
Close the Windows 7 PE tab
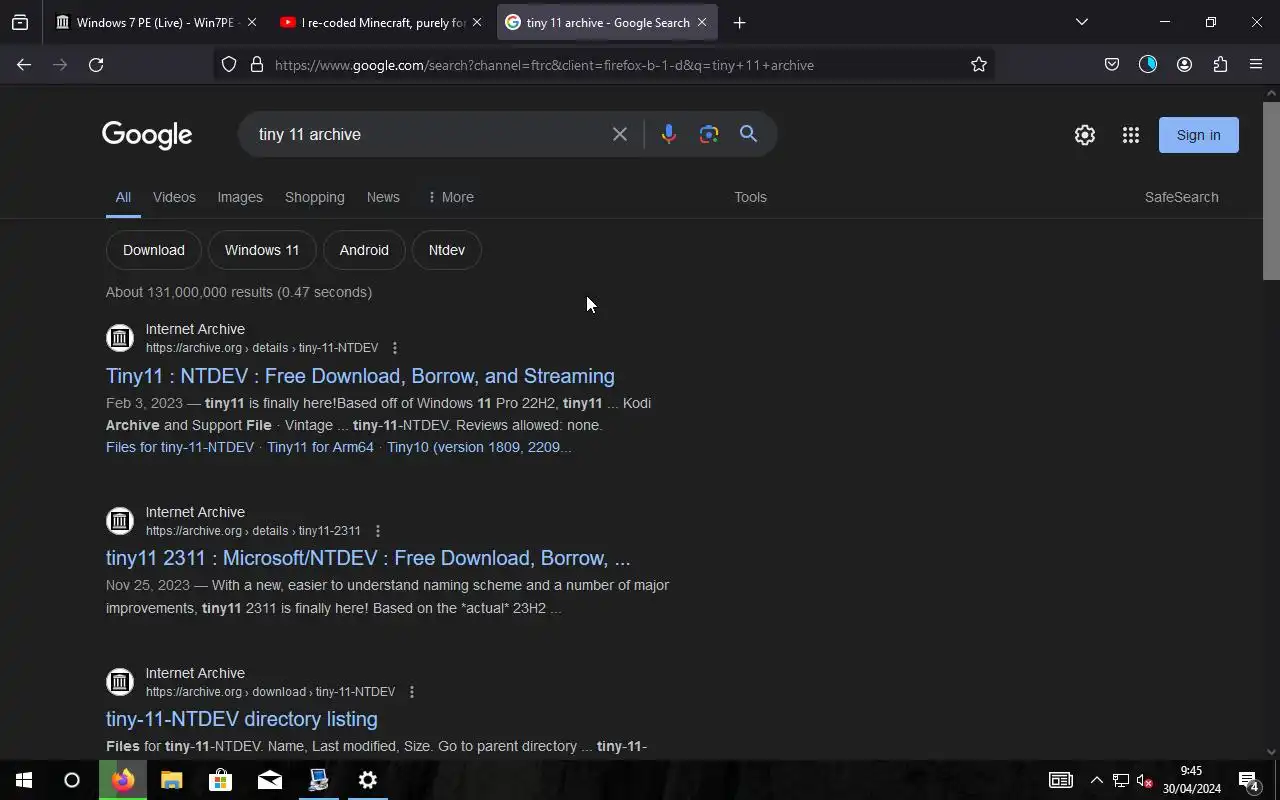(252, 22)
